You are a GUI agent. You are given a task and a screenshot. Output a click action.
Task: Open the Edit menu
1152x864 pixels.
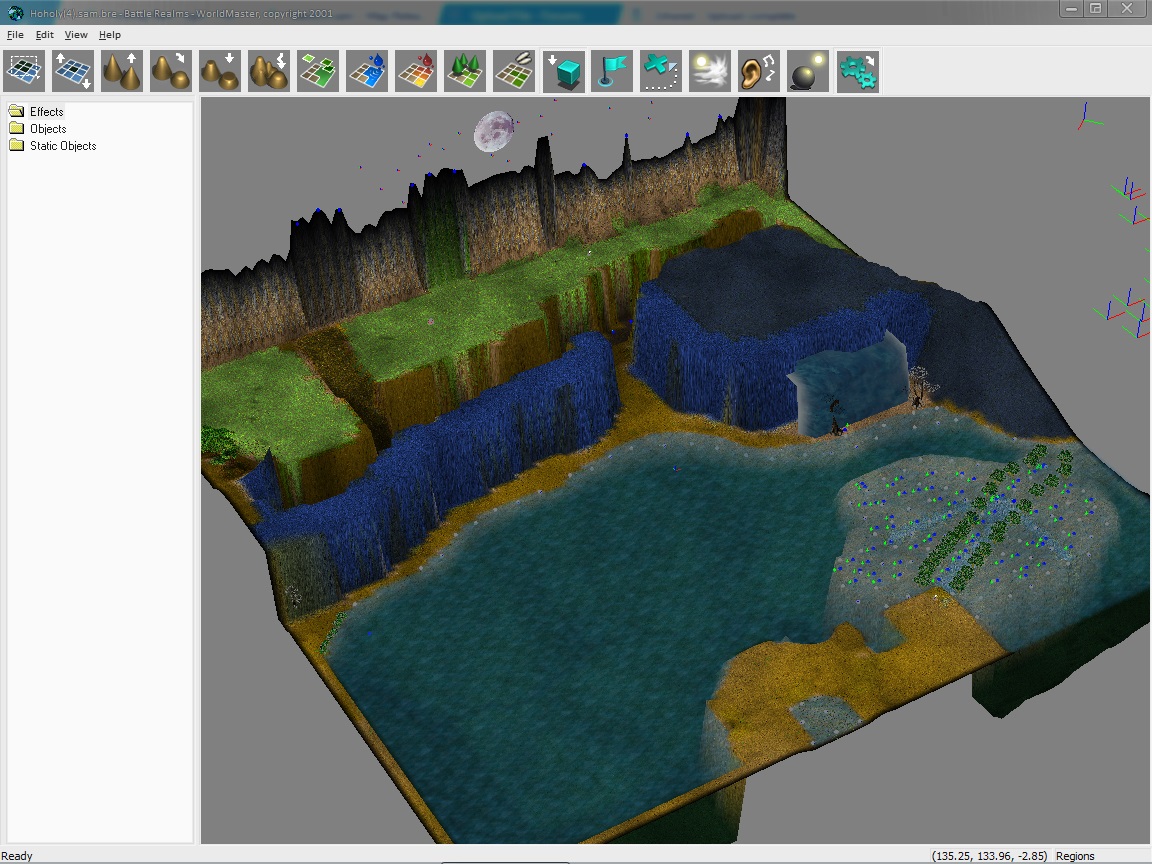click(45, 35)
